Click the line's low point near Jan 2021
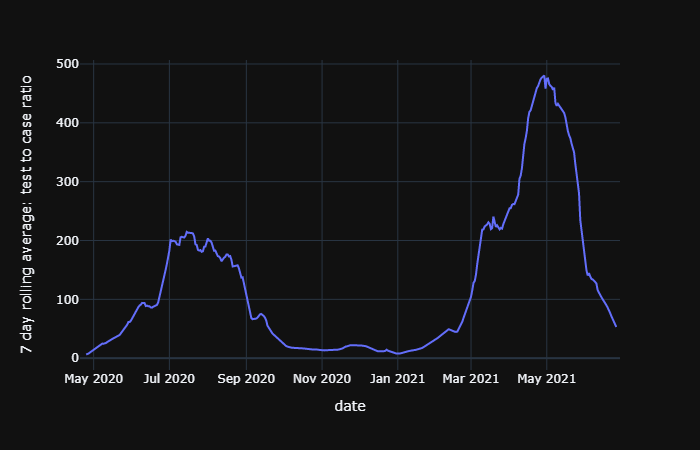700x450 pixels. [398, 353]
